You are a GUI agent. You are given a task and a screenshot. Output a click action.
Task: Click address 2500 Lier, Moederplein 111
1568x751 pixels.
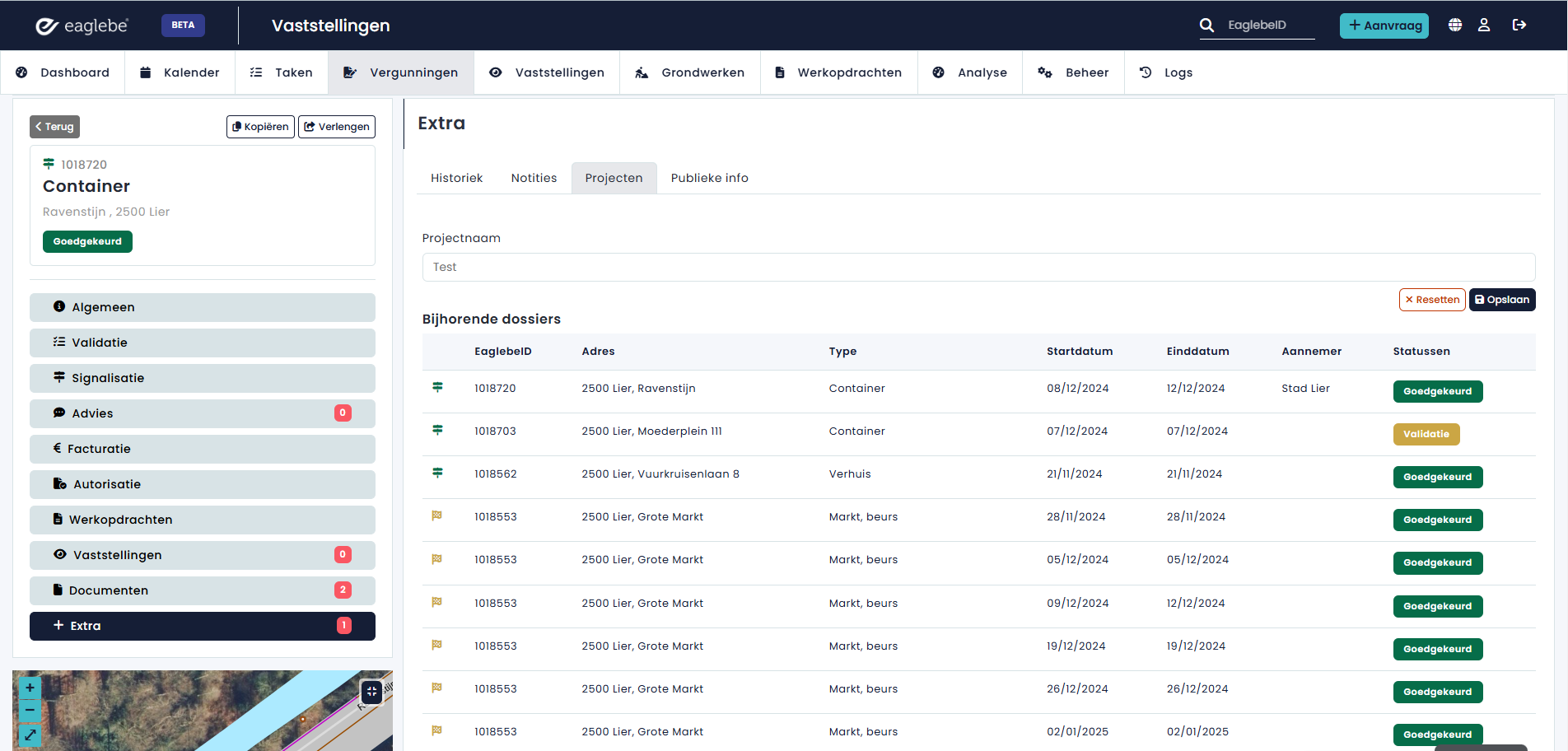point(651,431)
